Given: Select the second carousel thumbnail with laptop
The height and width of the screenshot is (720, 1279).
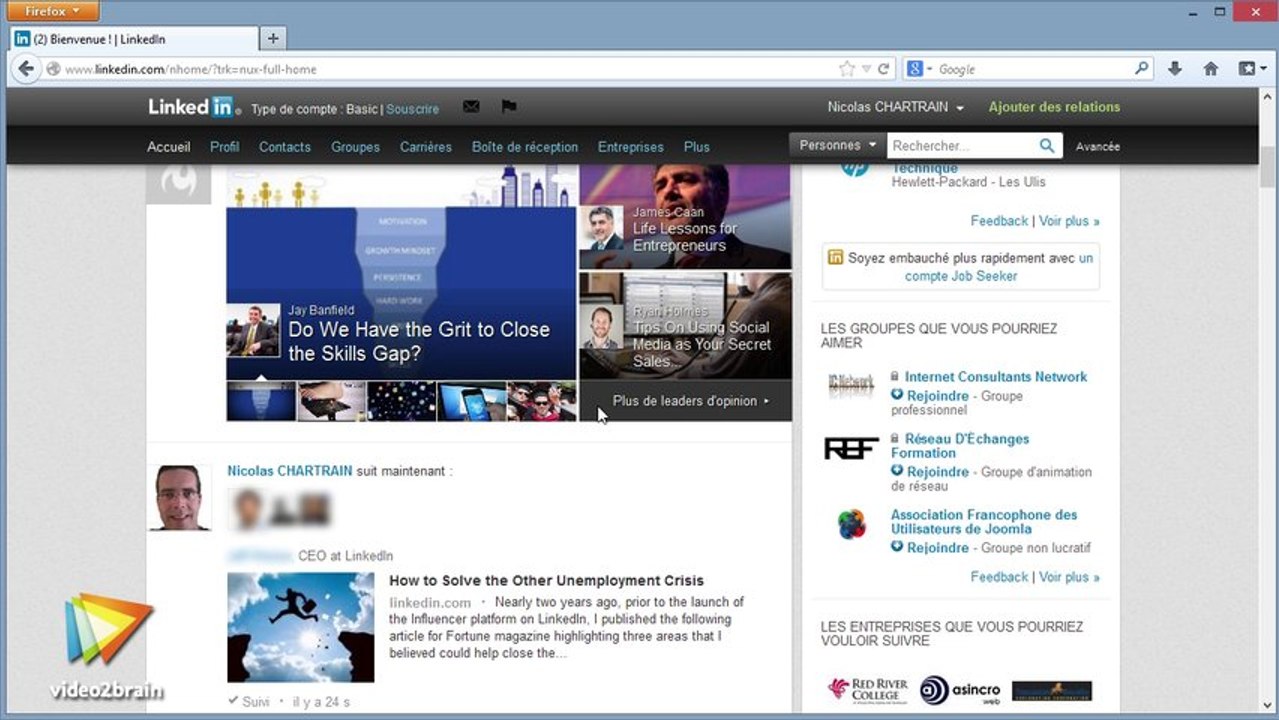Looking at the screenshot, I should [x=332, y=401].
